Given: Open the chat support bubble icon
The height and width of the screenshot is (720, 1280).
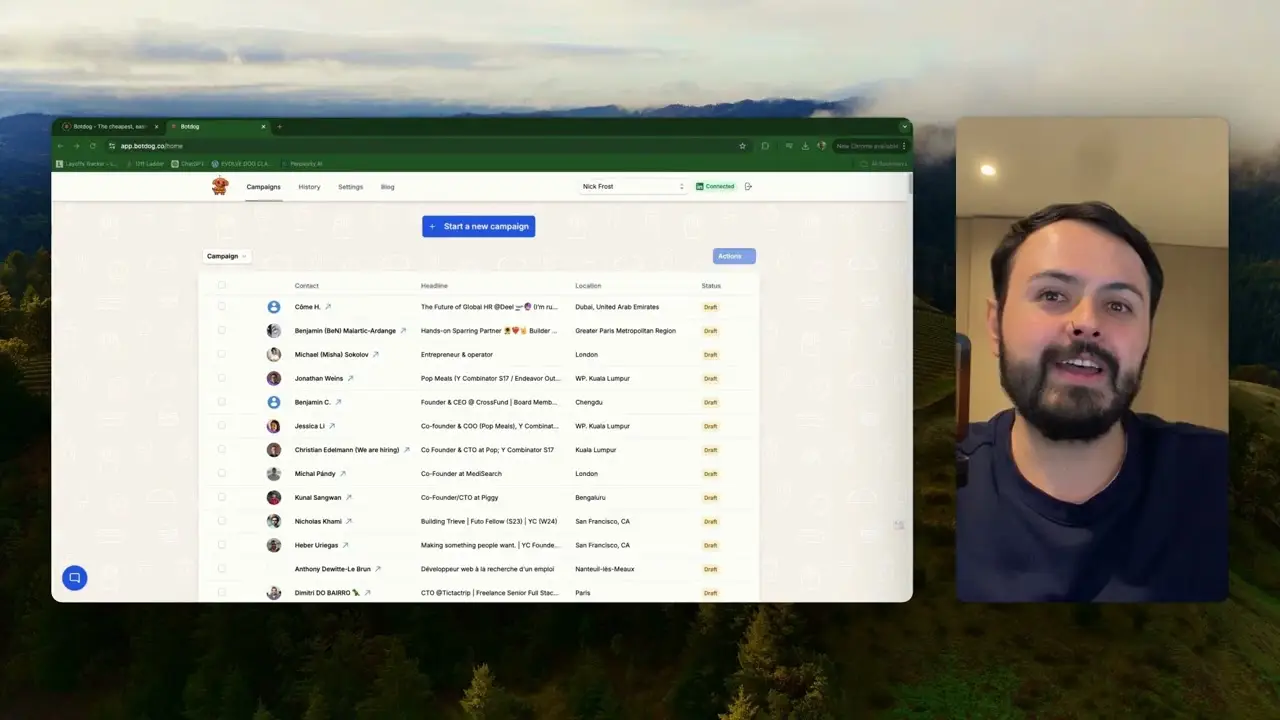Looking at the screenshot, I should pos(74,578).
